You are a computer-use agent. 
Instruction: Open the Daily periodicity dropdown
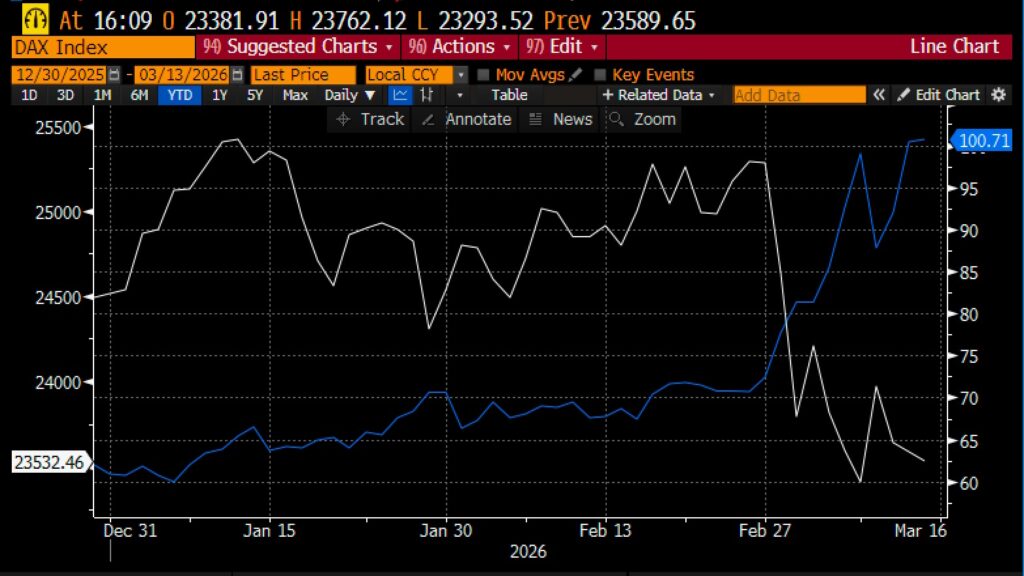pyautogui.click(x=350, y=95)
